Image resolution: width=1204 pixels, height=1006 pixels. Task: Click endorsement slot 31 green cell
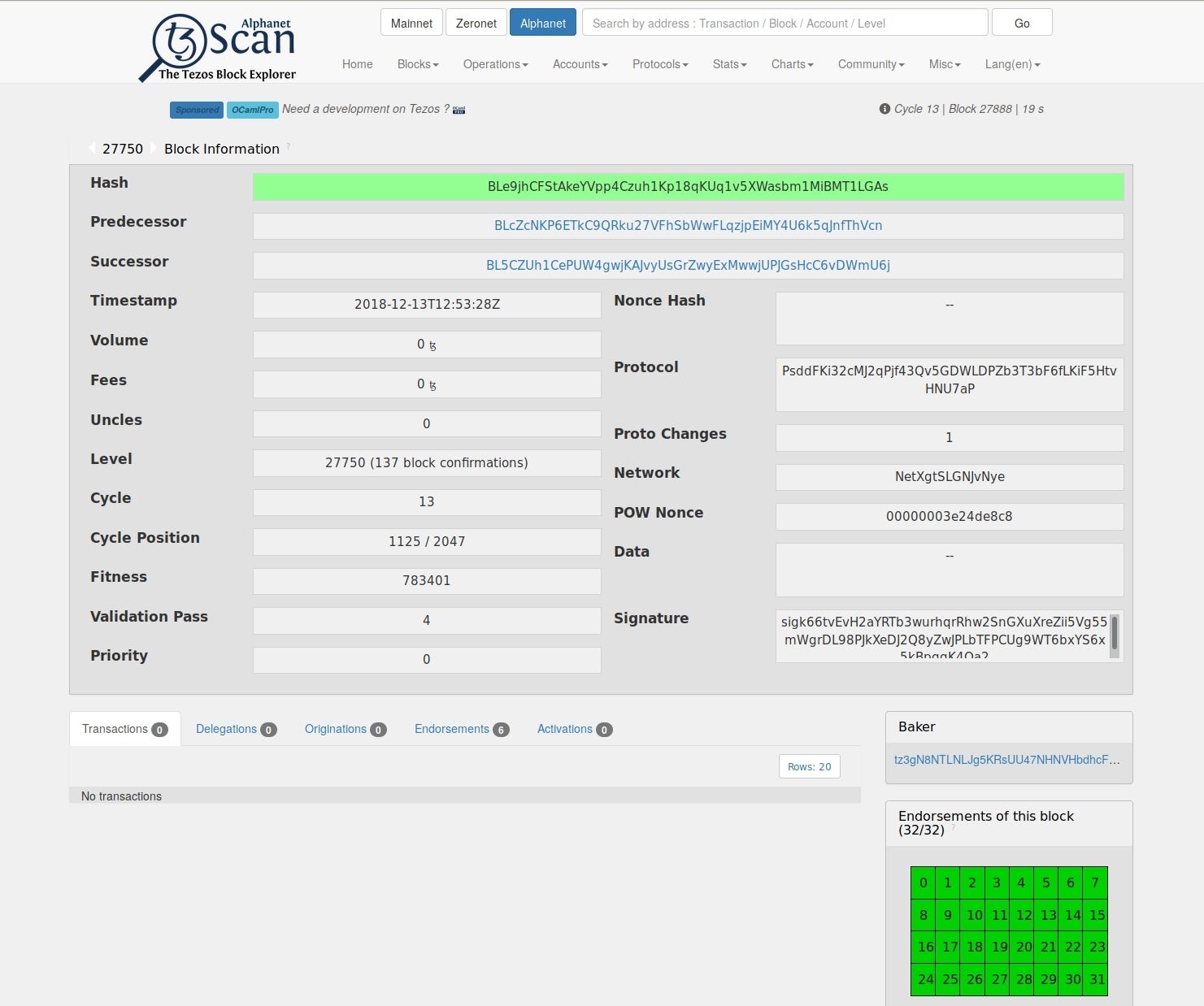click(1097, 979)
